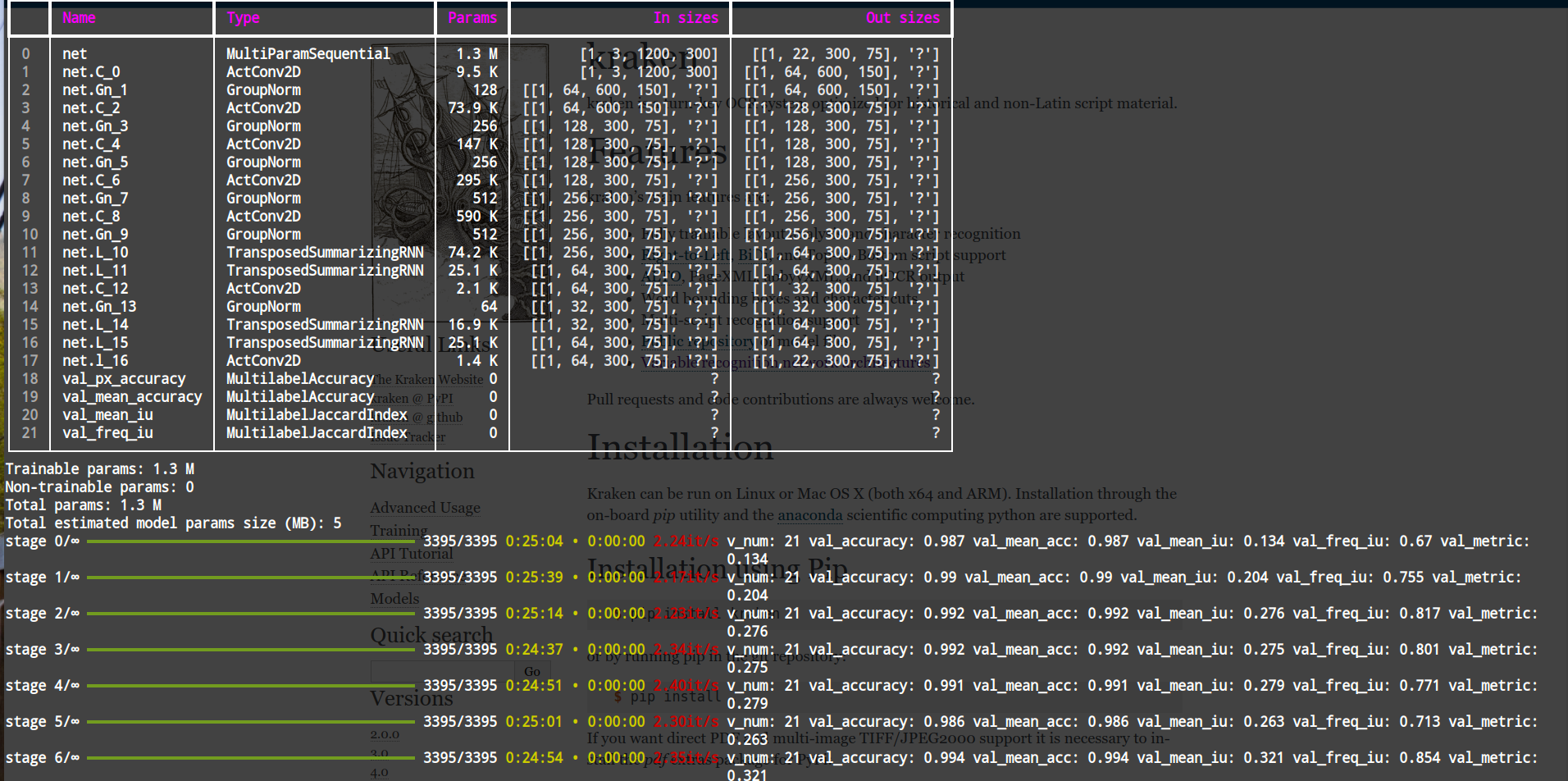This screenshot has height=781, width=1568.
Task: Click the In sizes column header
Action: point(686,18)
